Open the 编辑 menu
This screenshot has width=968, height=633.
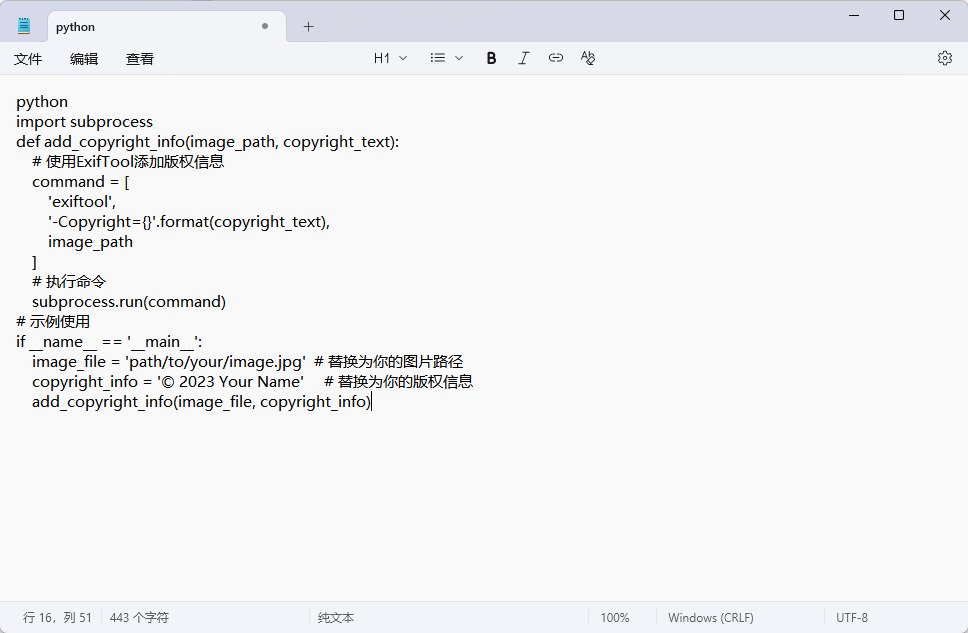[84, 59]
